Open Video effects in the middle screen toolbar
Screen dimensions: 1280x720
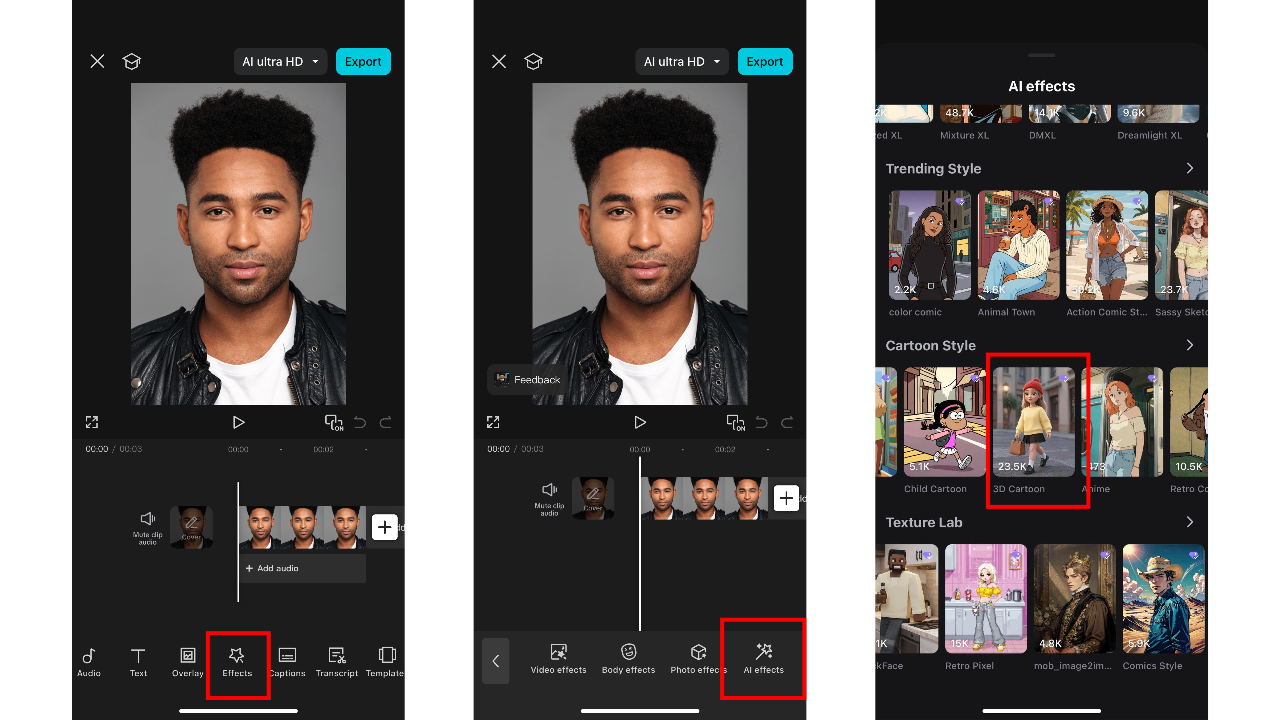[x=559, y=659]
